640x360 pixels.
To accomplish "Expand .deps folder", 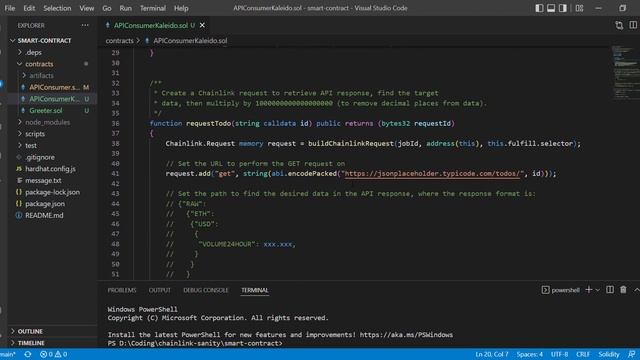I will pyautogui.click(x=33, y=52).
